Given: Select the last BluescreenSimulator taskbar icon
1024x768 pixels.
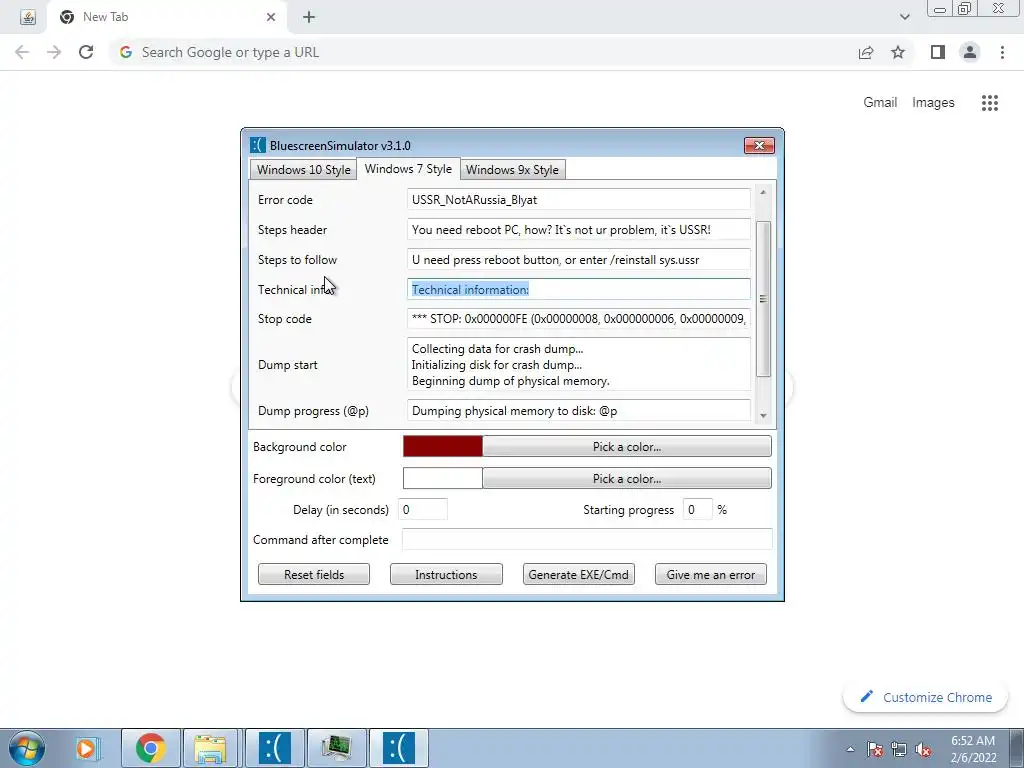Looking at the screenshot, I should point(398,748).
